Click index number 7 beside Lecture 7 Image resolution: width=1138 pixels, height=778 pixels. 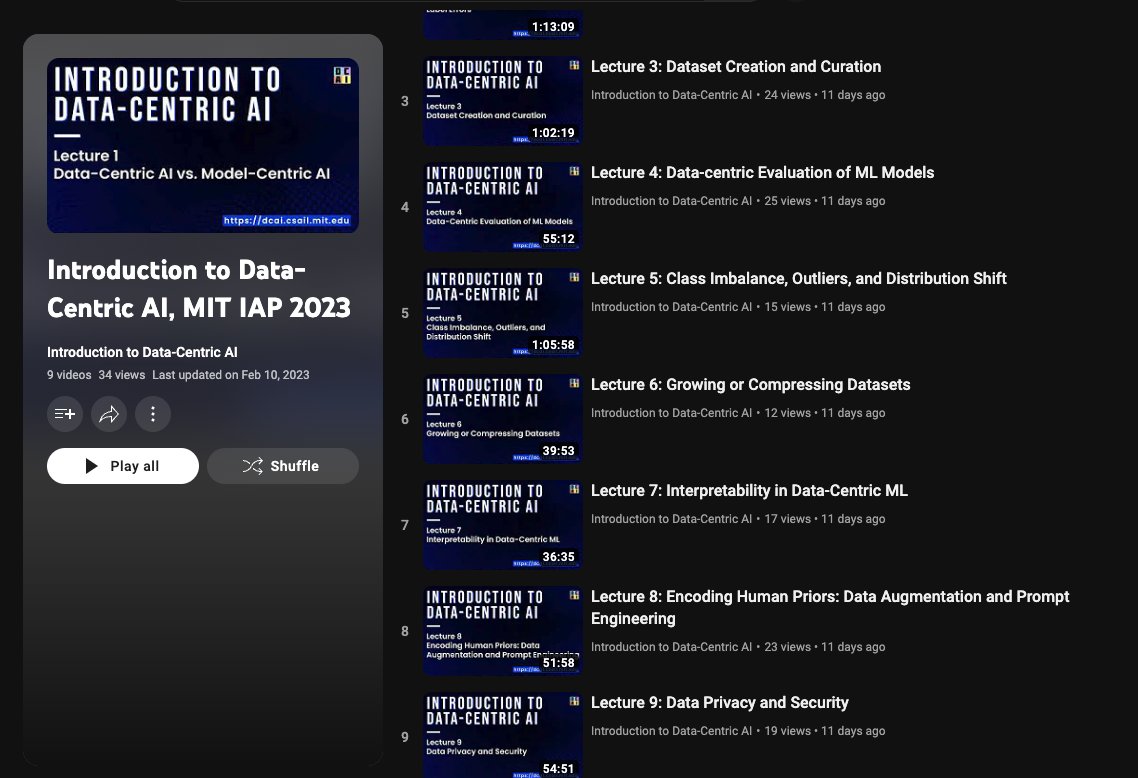tap(405, 525)
